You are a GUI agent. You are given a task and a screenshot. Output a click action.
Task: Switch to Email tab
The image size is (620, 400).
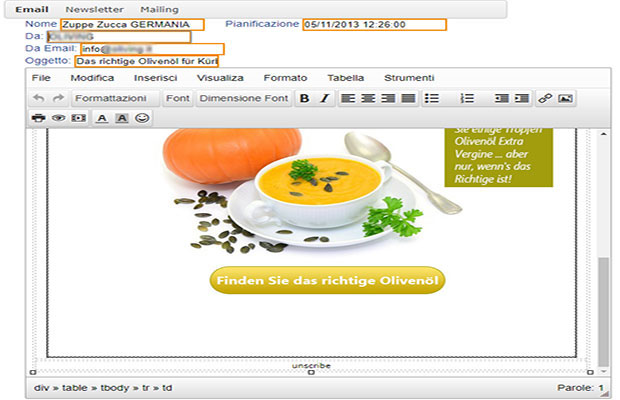32,9
